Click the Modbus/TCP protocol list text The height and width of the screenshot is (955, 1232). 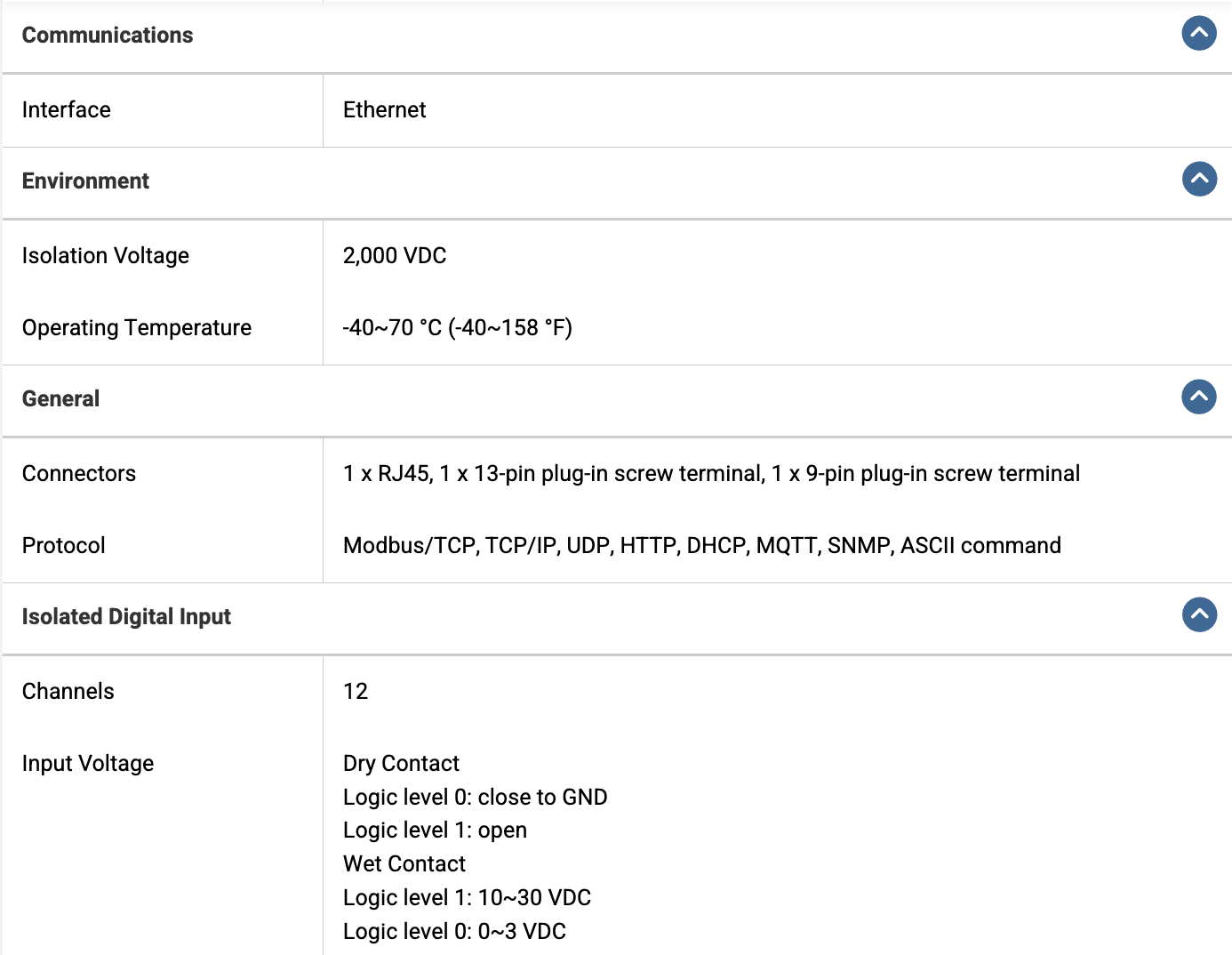702,545
